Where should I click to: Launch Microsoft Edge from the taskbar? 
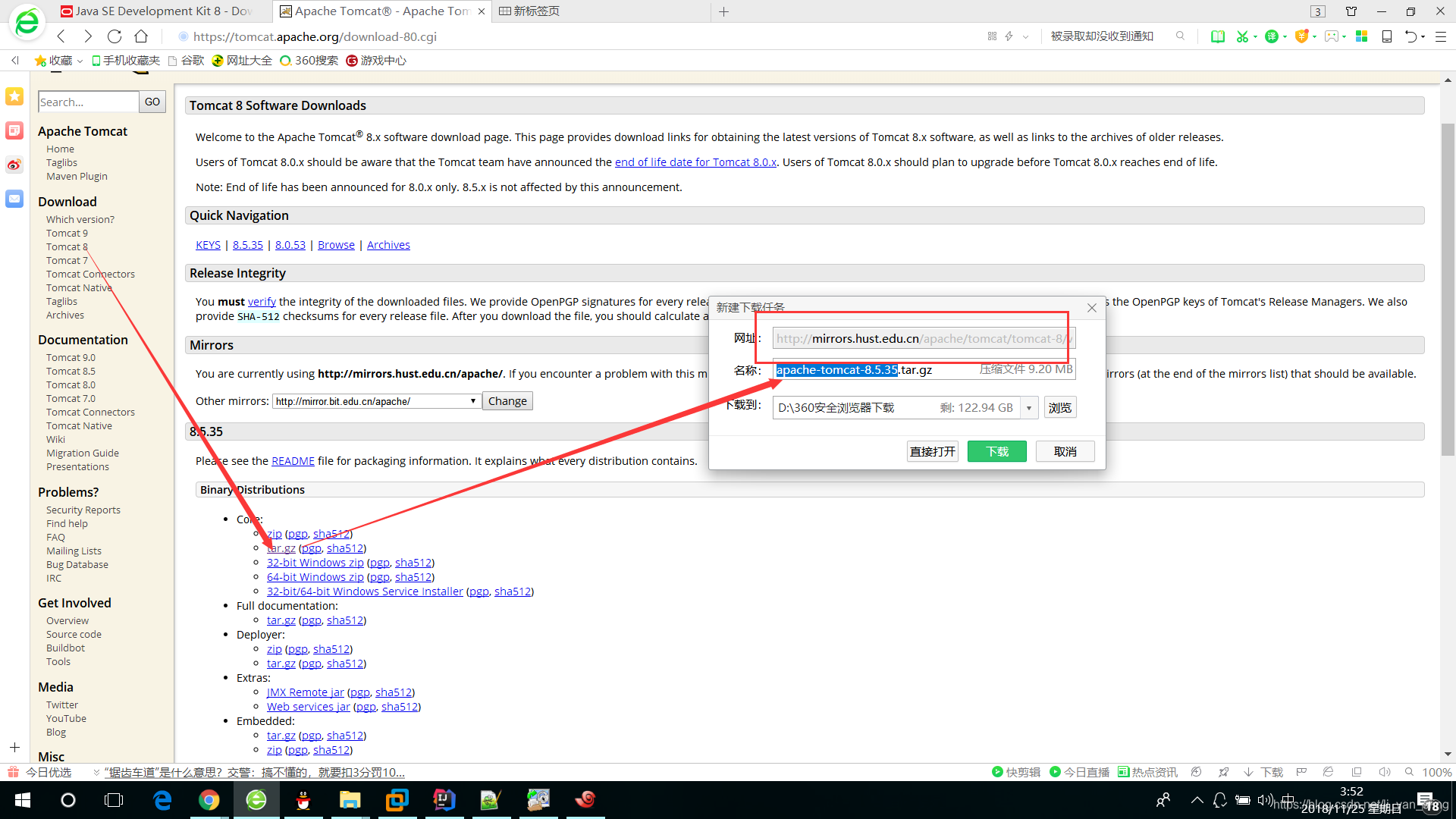162,800
